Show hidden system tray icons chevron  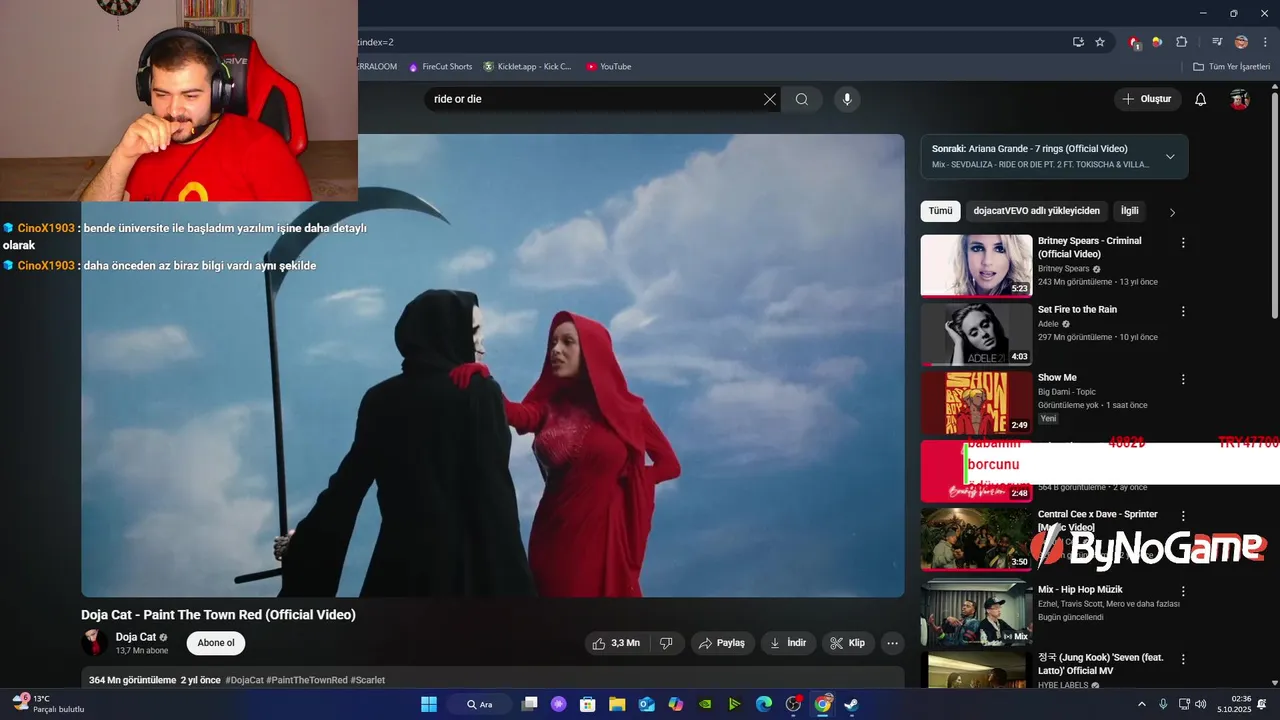(1142, 704)
